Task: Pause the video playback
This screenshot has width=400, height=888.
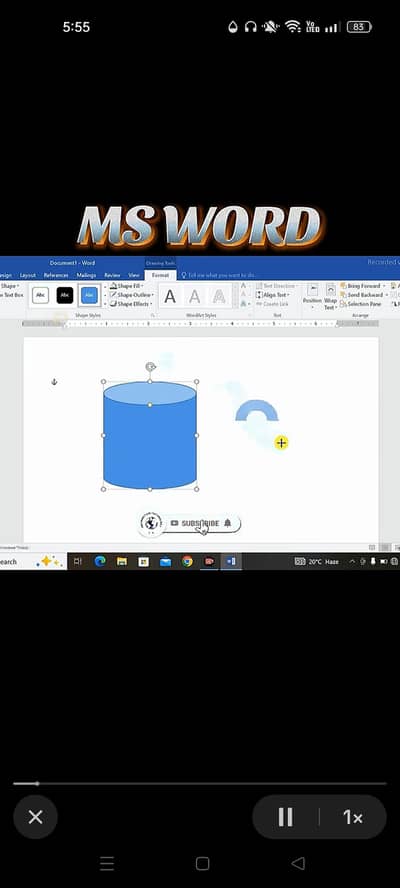Action: click(286, 817)
